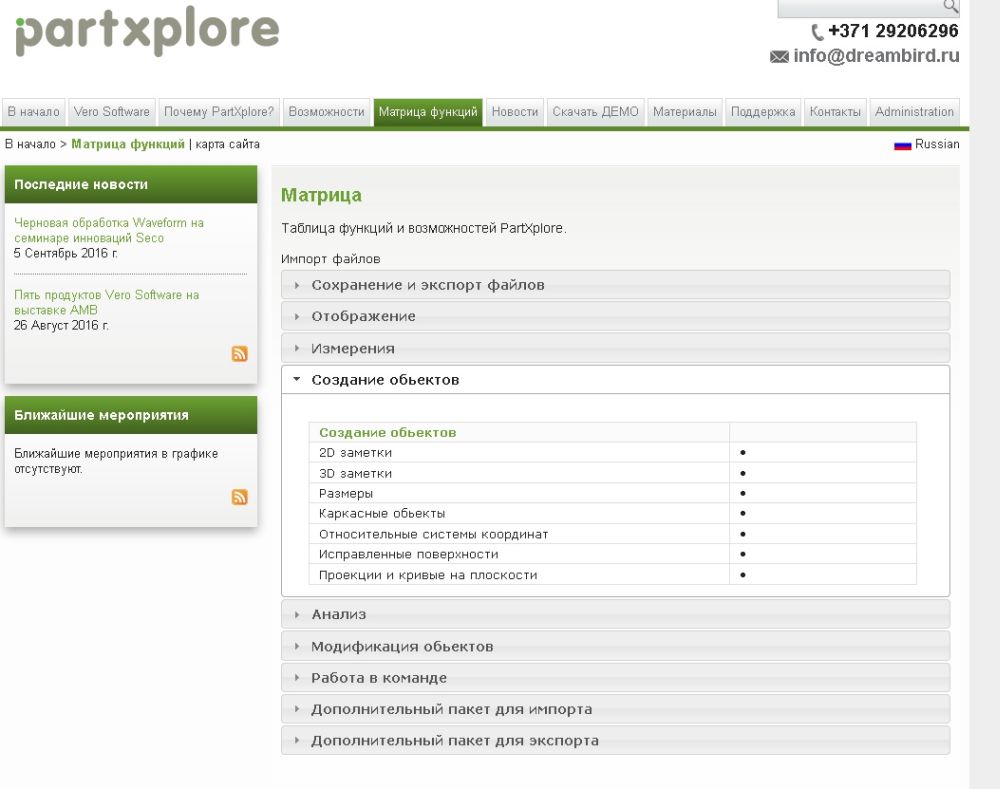
Task: Expand the Анализ section
Action: (x=615, y=614)
